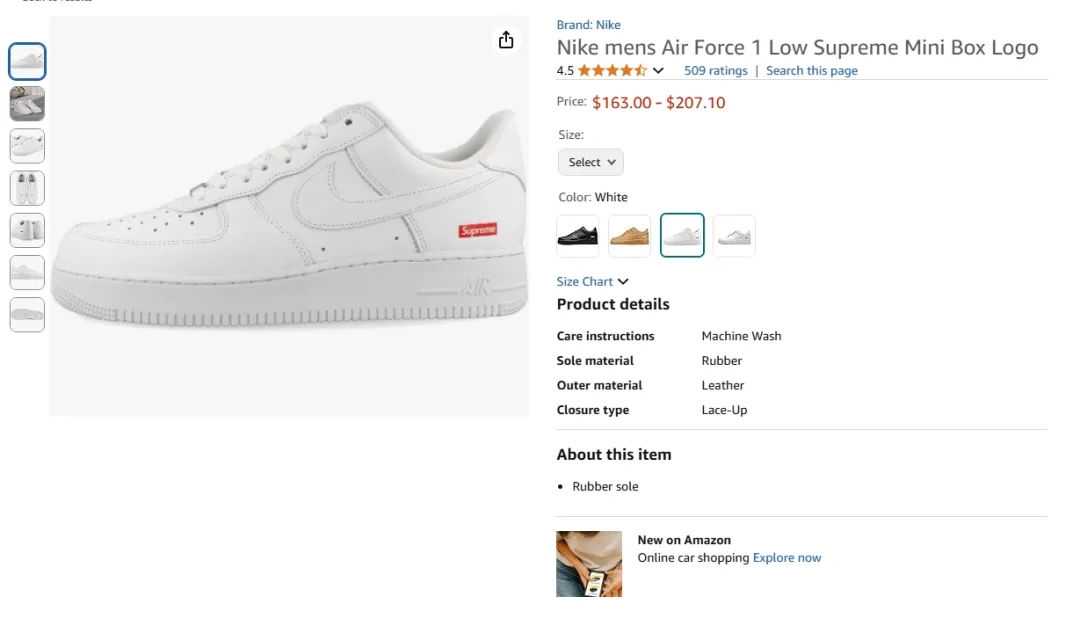Open the star rating breakdown chevron
This screenshot has height=626, width=1080.
coord(658,71)
